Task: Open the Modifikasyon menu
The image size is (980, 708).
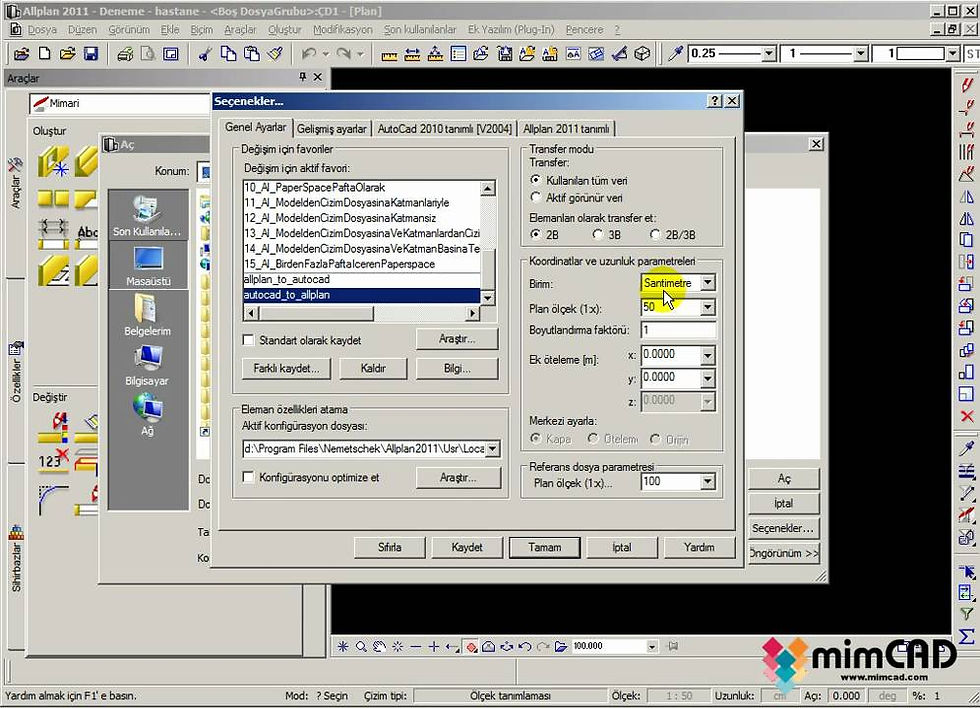Action: point(342,29)
